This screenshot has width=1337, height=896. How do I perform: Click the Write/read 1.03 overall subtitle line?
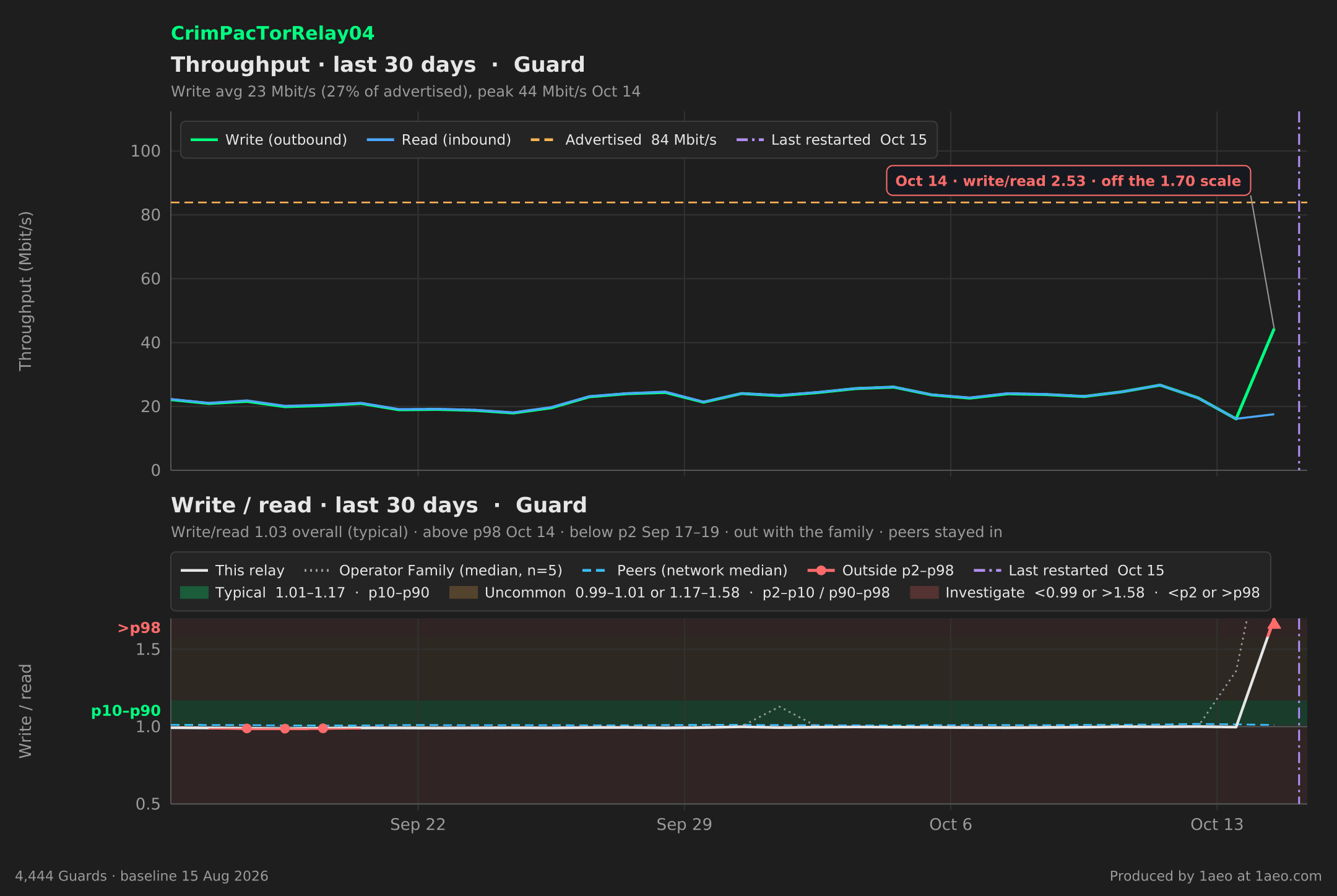pos(586,532)
